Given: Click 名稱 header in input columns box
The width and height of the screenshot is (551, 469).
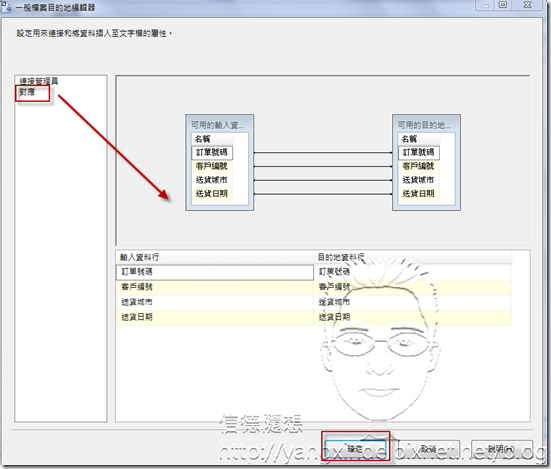Looking at the screenshot, I should coord(212,139).
